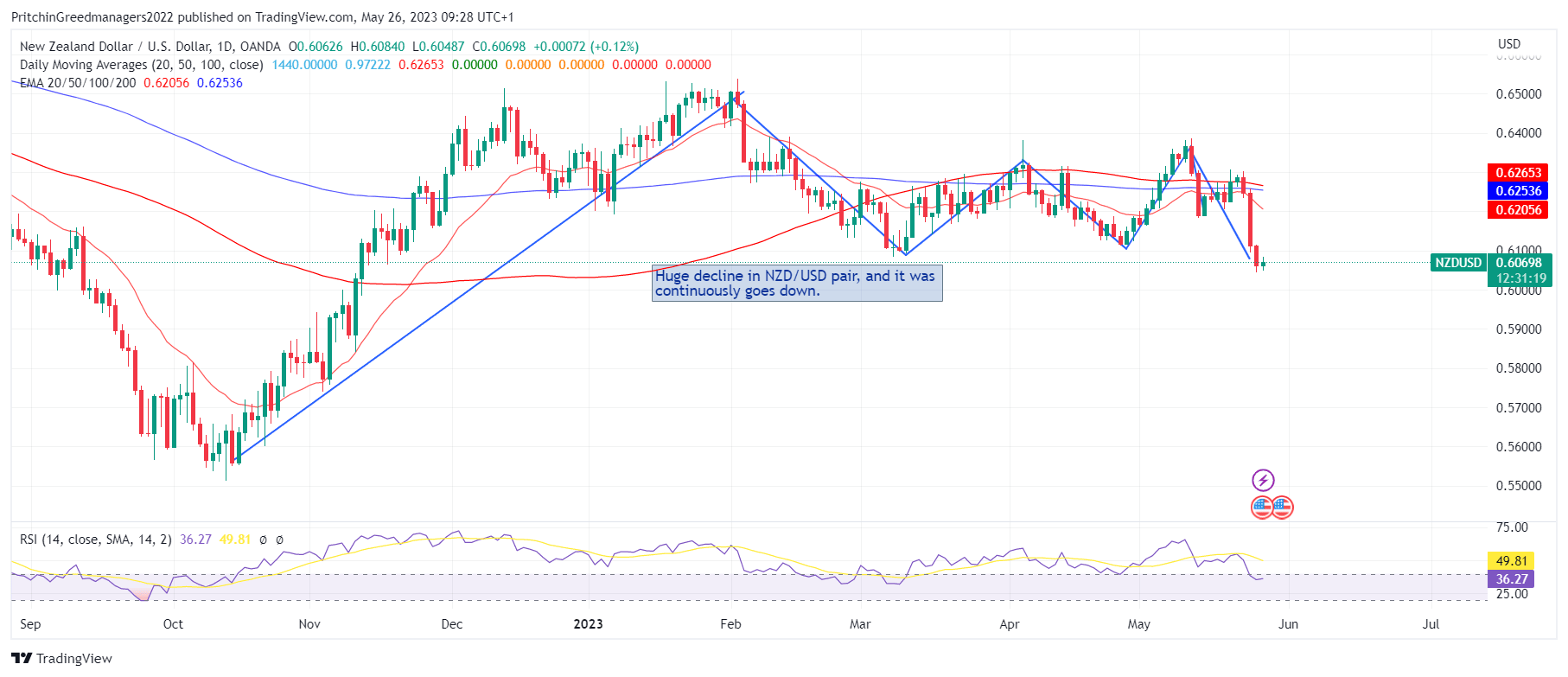Click the 0.60698 current price label

tap(1519, 263)
